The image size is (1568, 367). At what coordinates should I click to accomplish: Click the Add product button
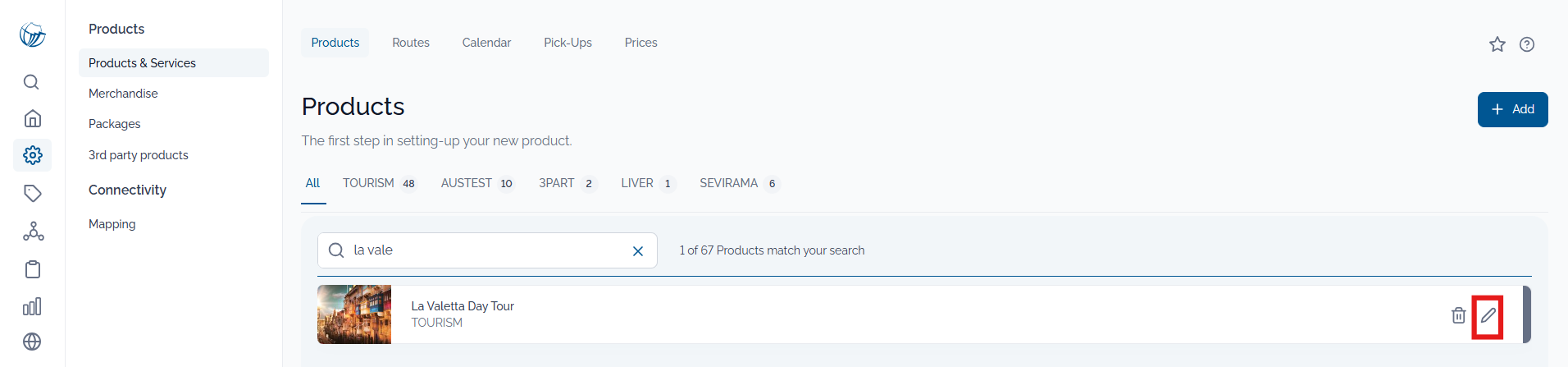[x=1512, y=109]
